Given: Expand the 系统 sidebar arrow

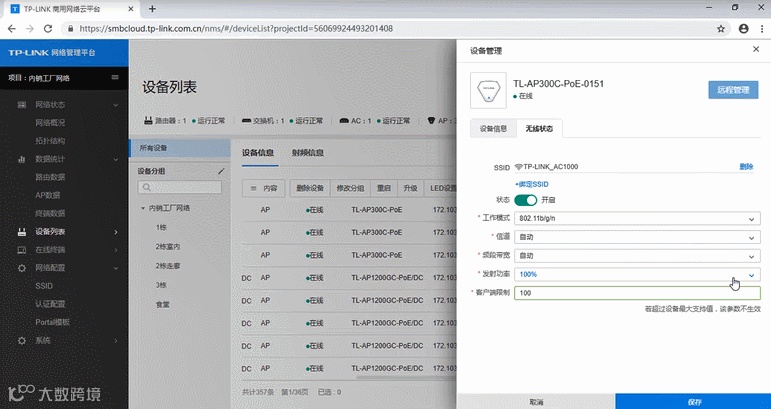Looking at the screenshot, I should pyautogui.click(x=116, y=340).
